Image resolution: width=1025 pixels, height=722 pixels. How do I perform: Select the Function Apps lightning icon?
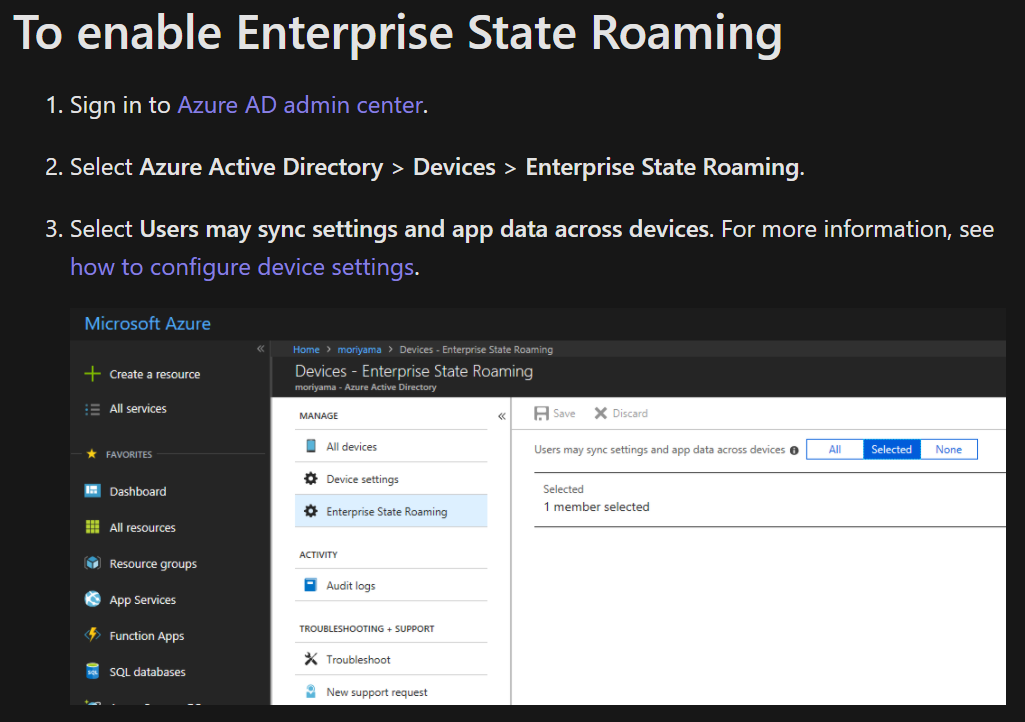point(92,635)
